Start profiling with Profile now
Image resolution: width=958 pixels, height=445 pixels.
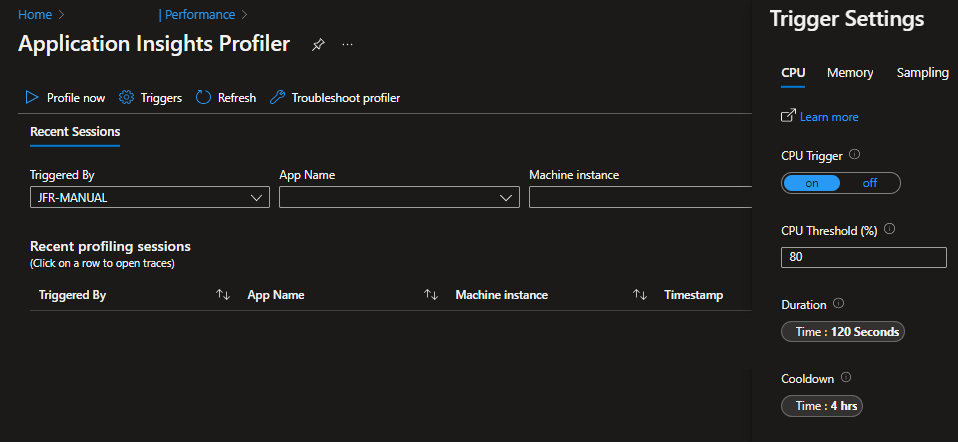click(65, 98)
